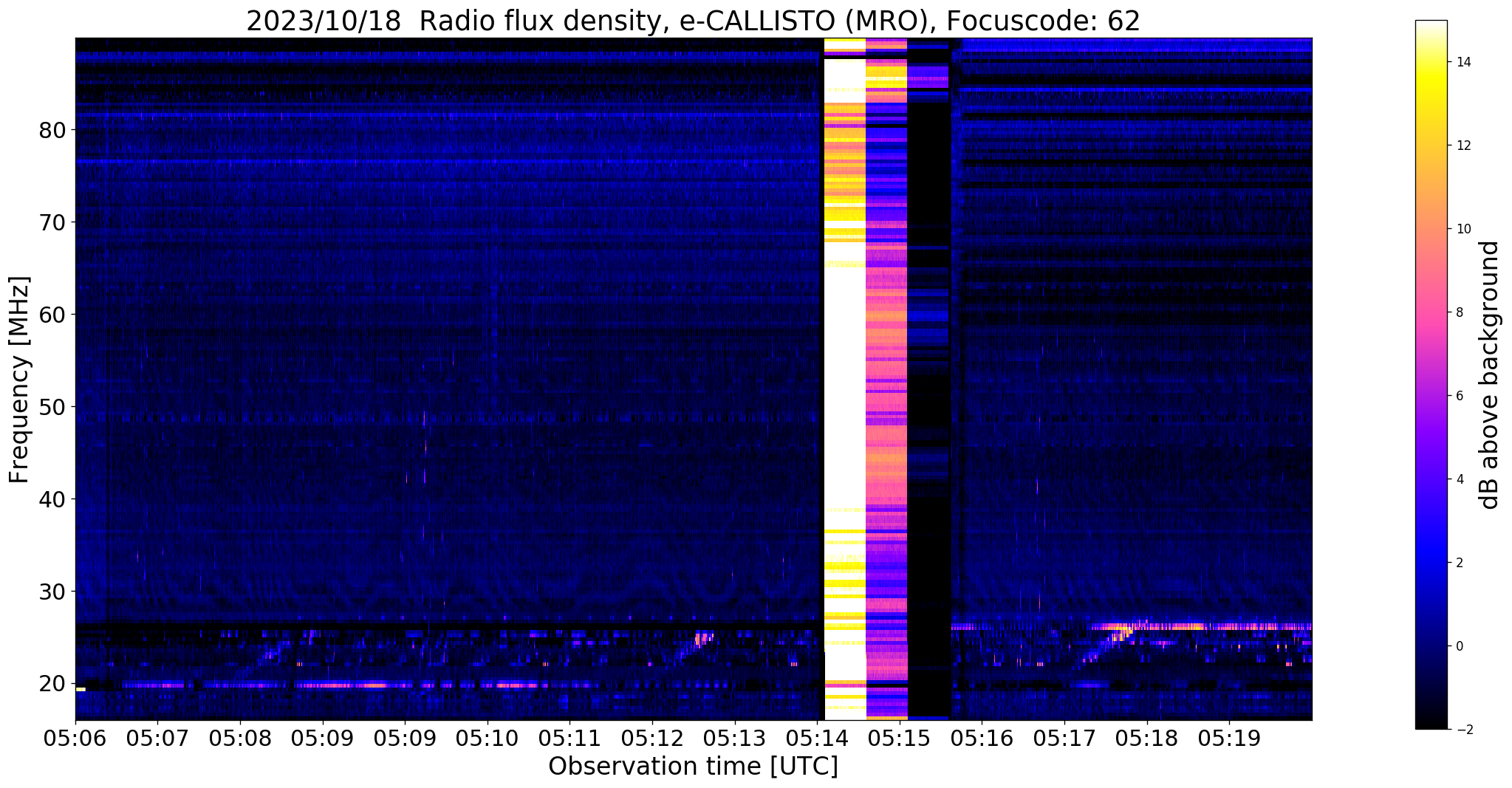Click the 80 MHz frequency tick label

(x=52, y=130)
